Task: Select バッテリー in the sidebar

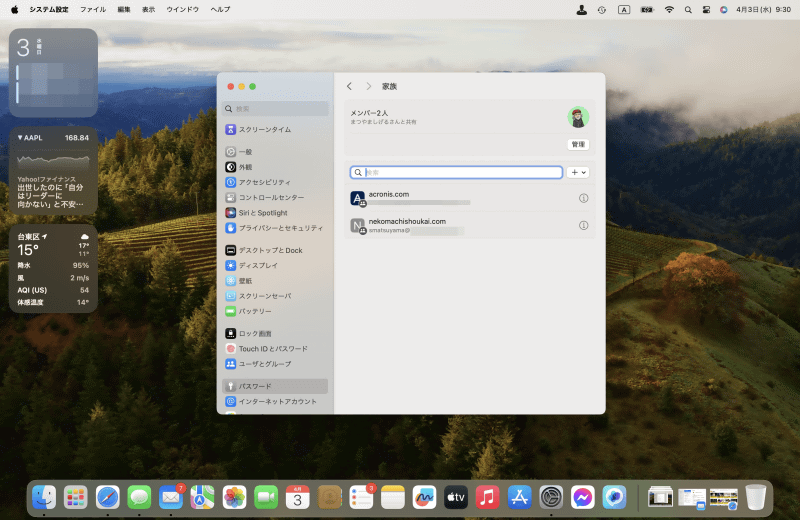Action: (275, 311)
